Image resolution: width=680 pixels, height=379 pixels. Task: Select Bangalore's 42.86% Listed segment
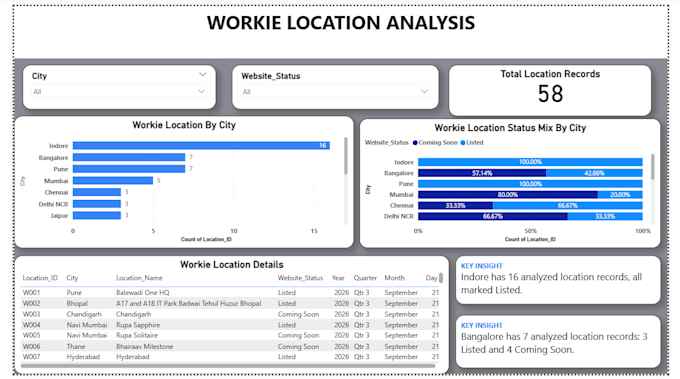594,173
